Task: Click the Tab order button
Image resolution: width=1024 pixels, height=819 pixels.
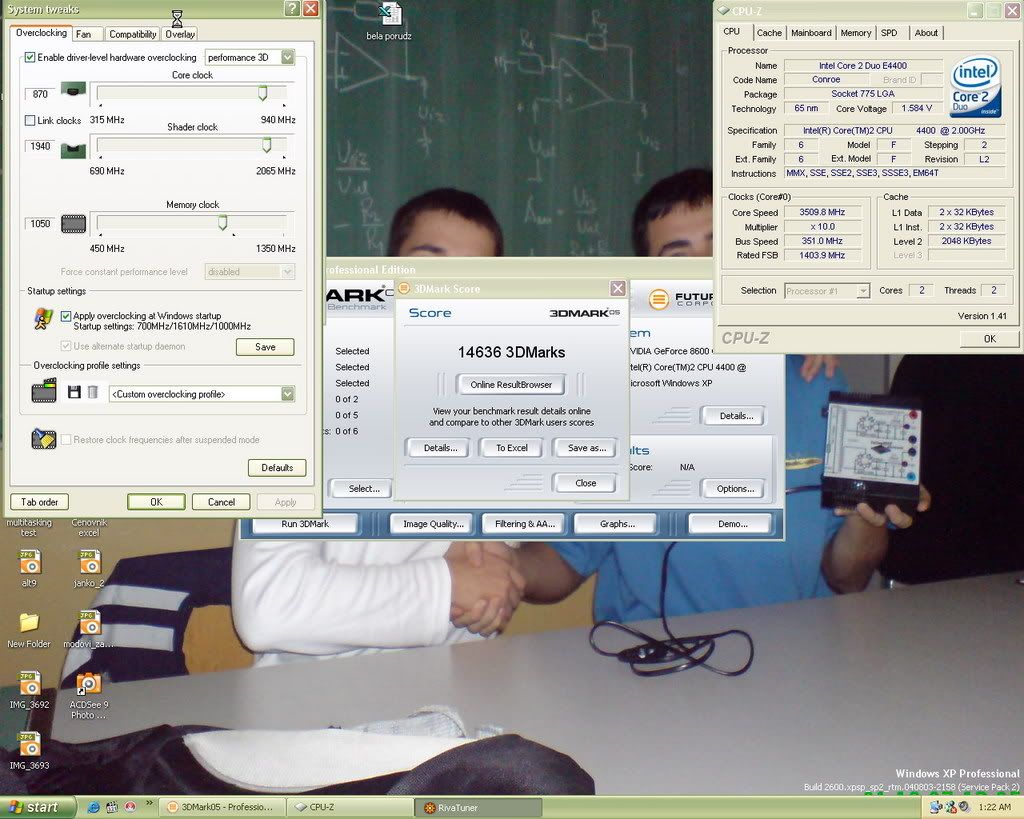Action: [39, 502]
